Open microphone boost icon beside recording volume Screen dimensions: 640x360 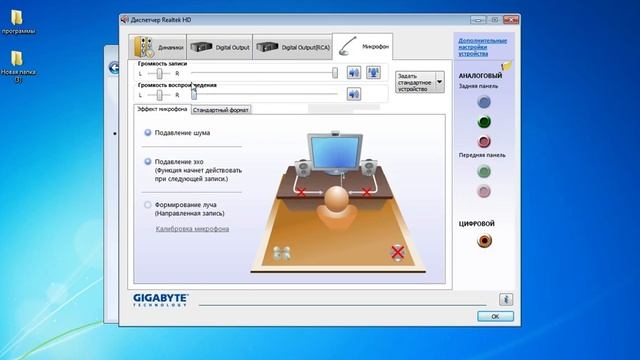[373, 73]
